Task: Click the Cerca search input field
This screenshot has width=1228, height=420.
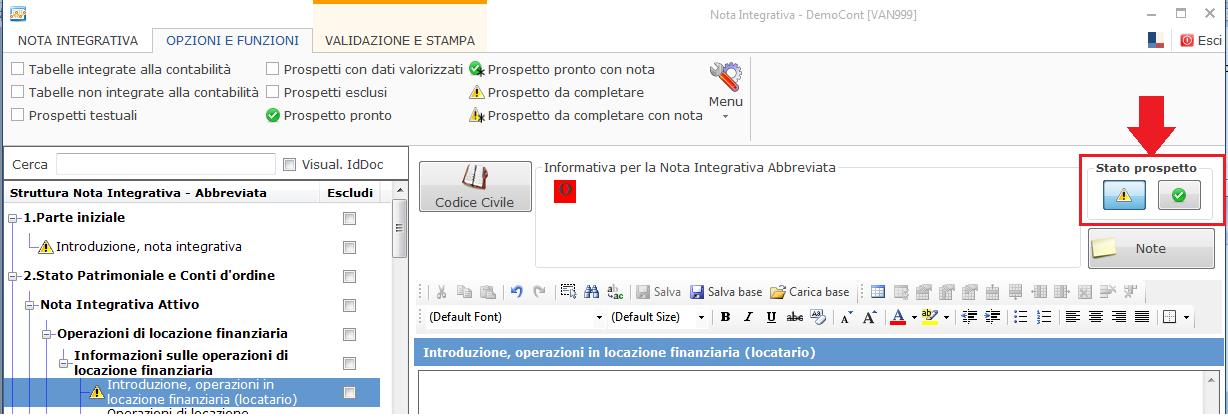Action: pos(165,165)
